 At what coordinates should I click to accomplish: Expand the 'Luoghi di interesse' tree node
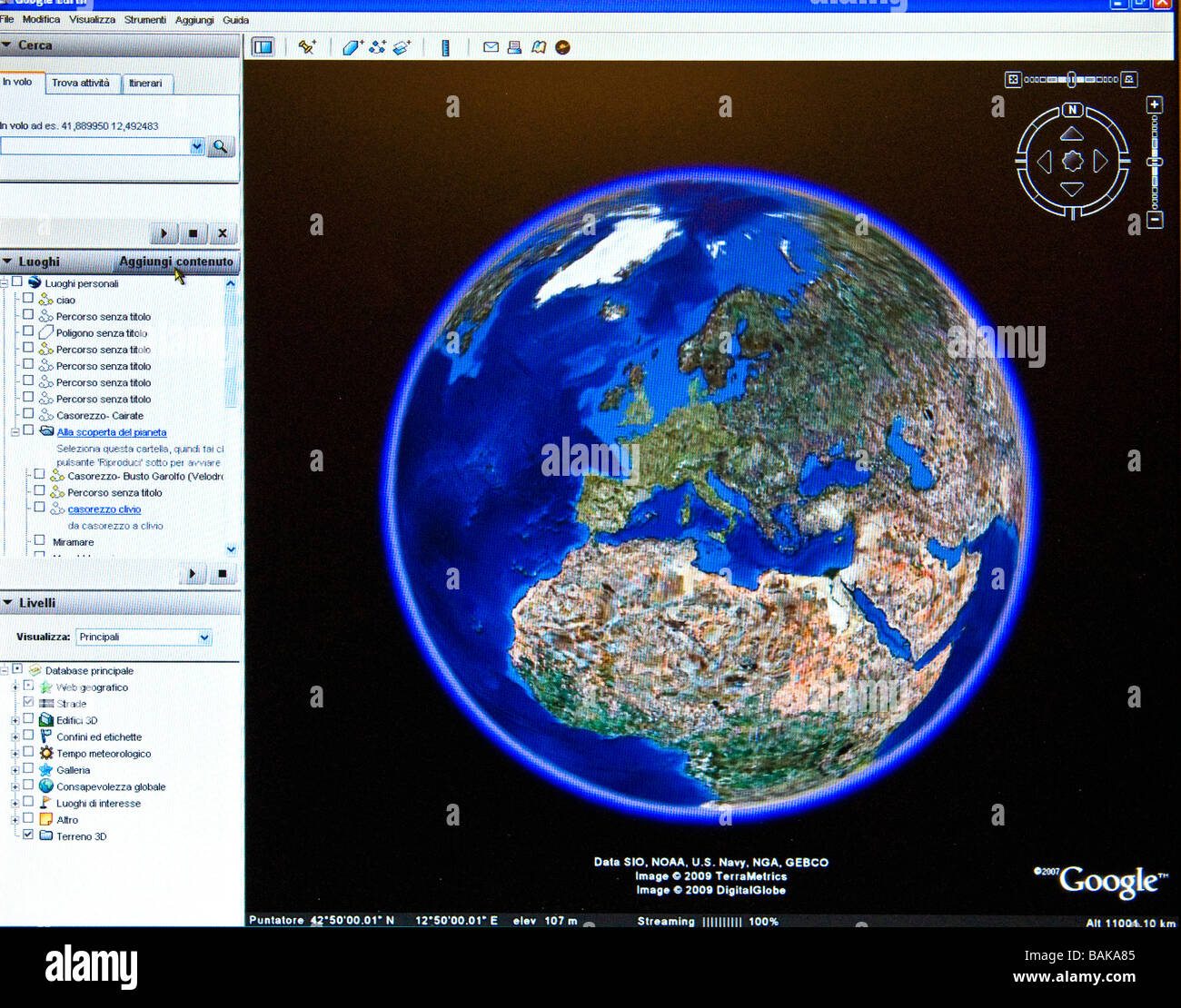click(15, 804)
